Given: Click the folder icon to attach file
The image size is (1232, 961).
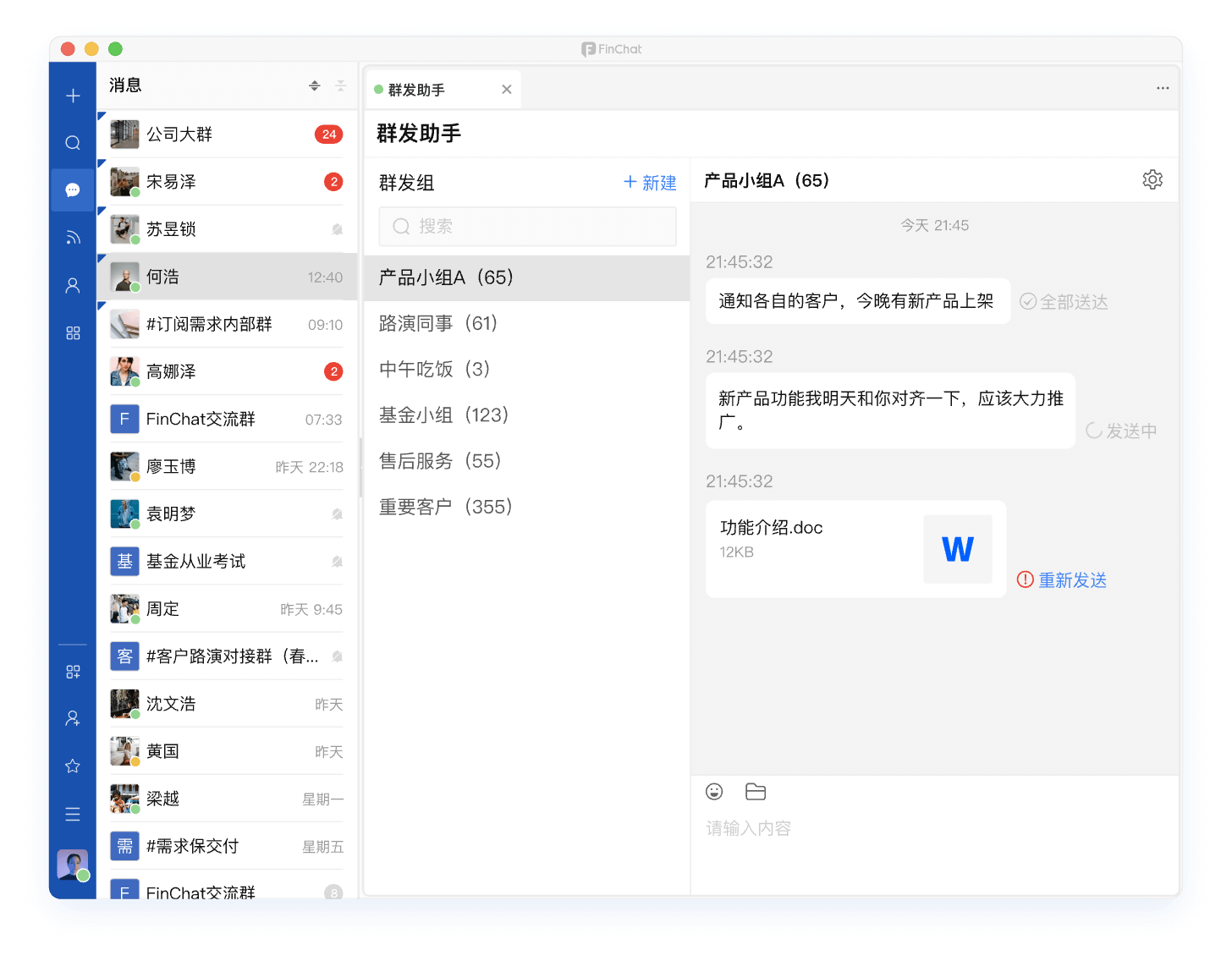Looking at the screenshot, I should (756, 792).
